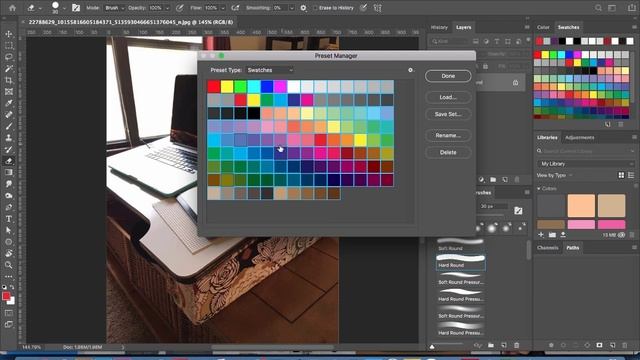Delete swatch with Swatches panel trash icon
Viewport: 640px width, 360px height.
(x=621, y=124)
